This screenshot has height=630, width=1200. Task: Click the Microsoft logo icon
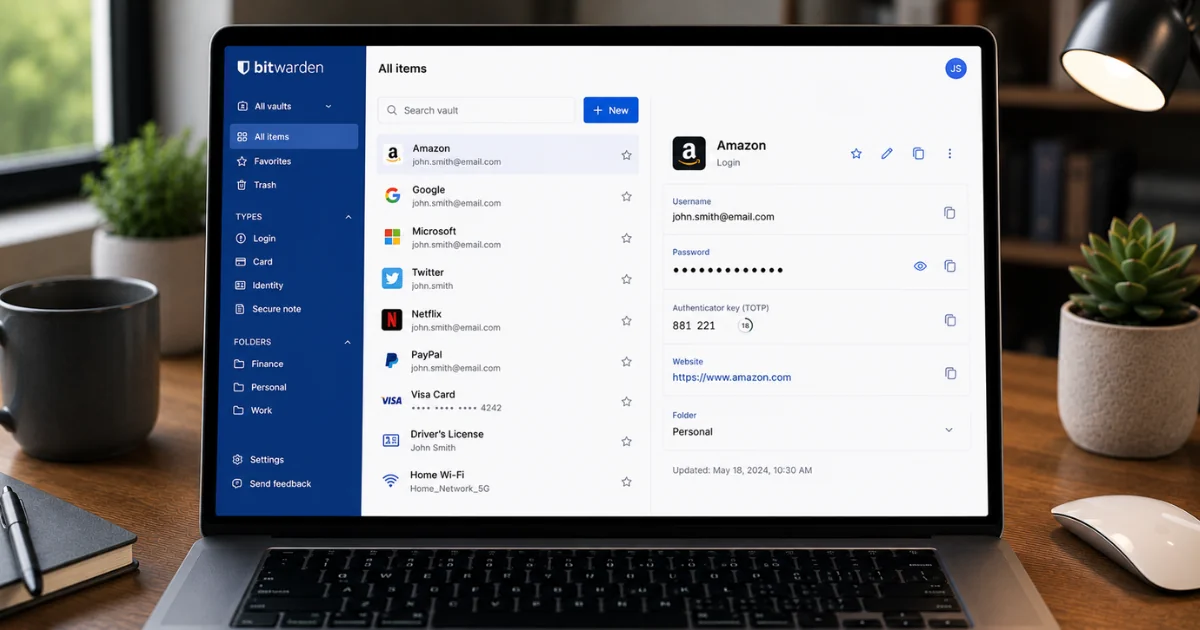coord(392,237)
